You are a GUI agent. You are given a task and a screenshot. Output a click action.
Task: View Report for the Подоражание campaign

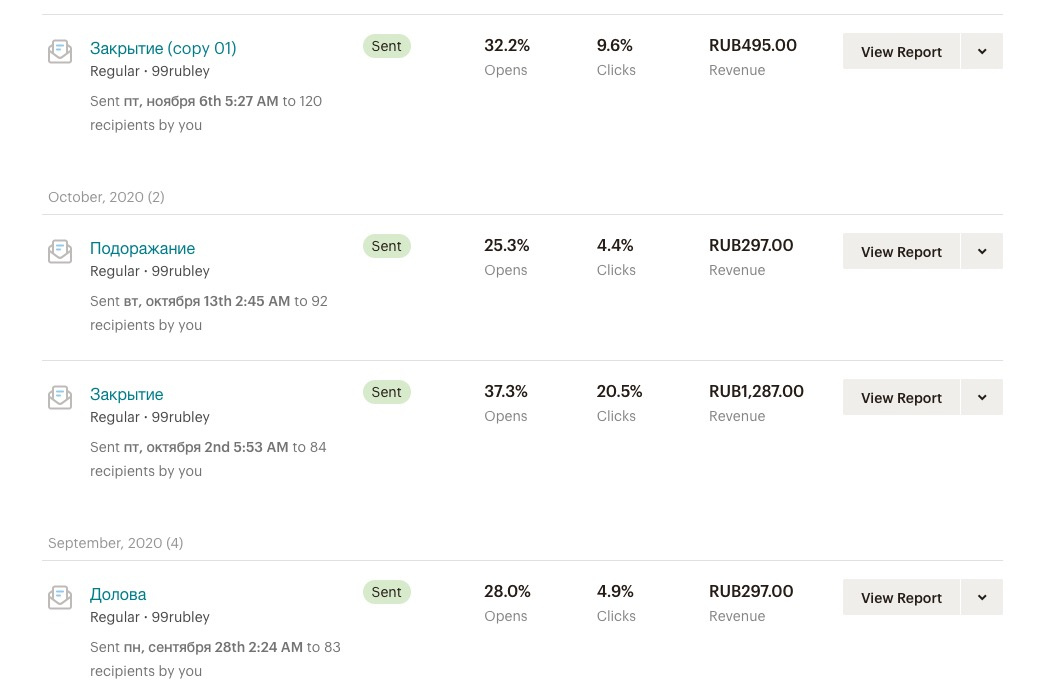click(901, 252)
